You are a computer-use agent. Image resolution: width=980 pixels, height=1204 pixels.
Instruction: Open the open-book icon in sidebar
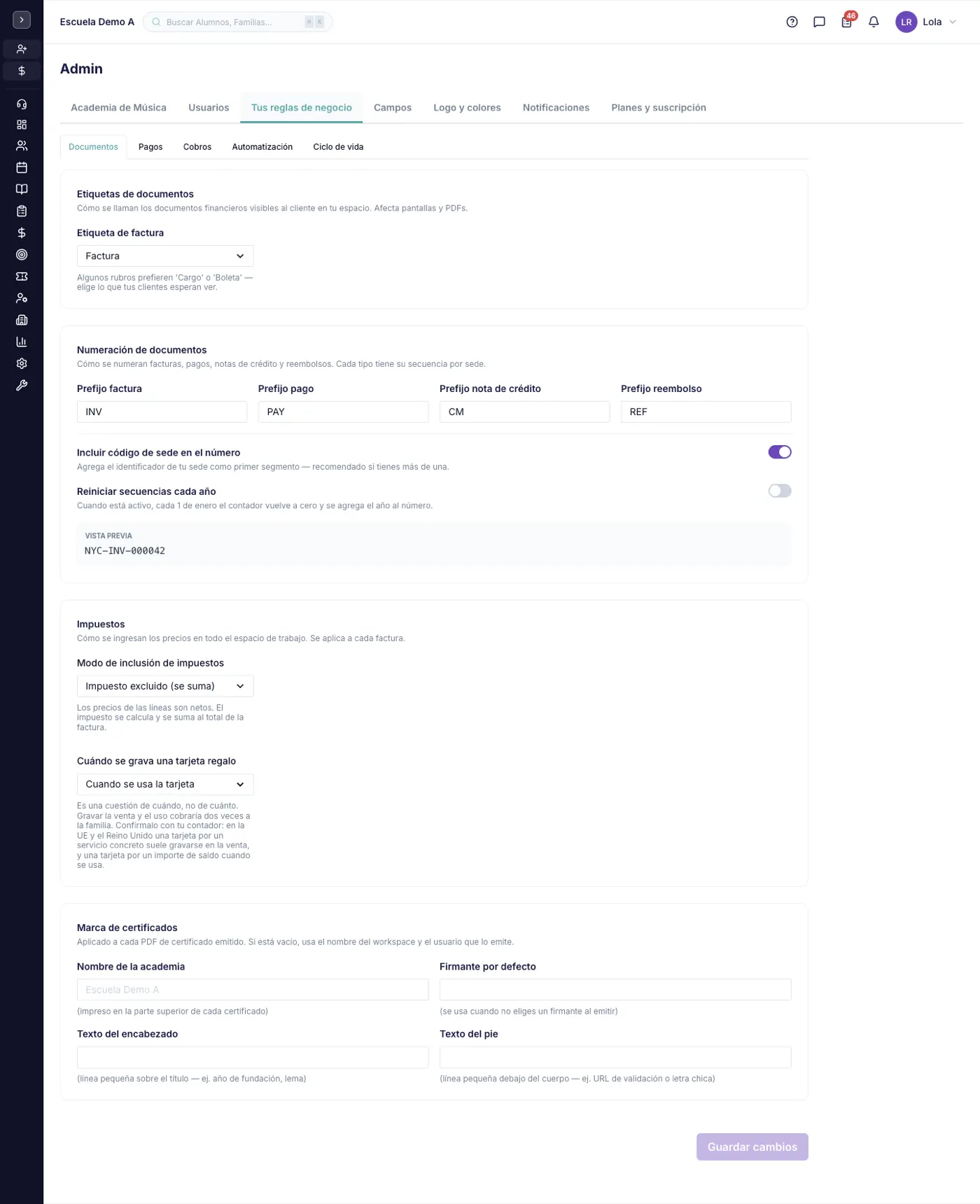tap(22, 189)
